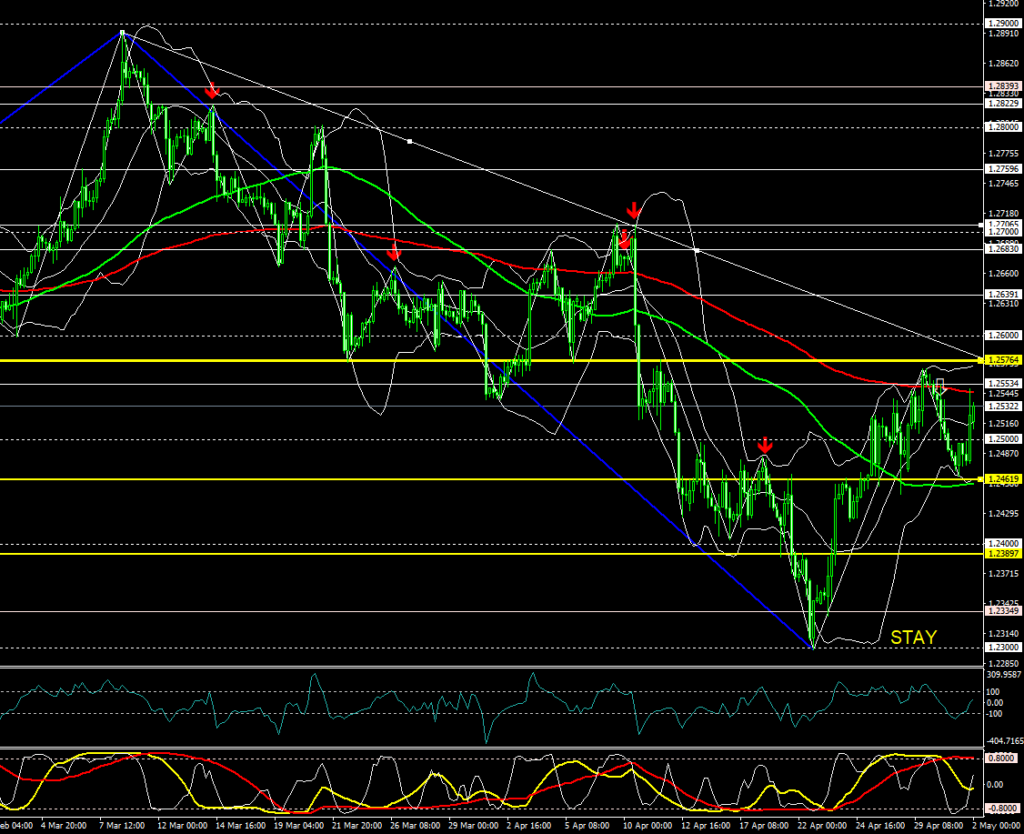The height and width of the screenshot is (834, 1024).
Task: Select the red arrow above the 14 Mar high
Action: pyautogui.click(x=212, y=92)
